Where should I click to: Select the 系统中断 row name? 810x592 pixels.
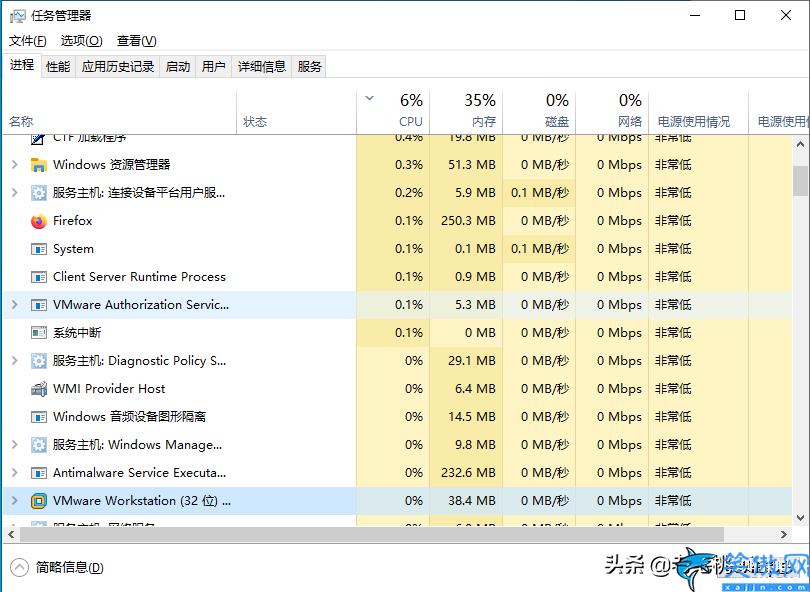(77, 333)
